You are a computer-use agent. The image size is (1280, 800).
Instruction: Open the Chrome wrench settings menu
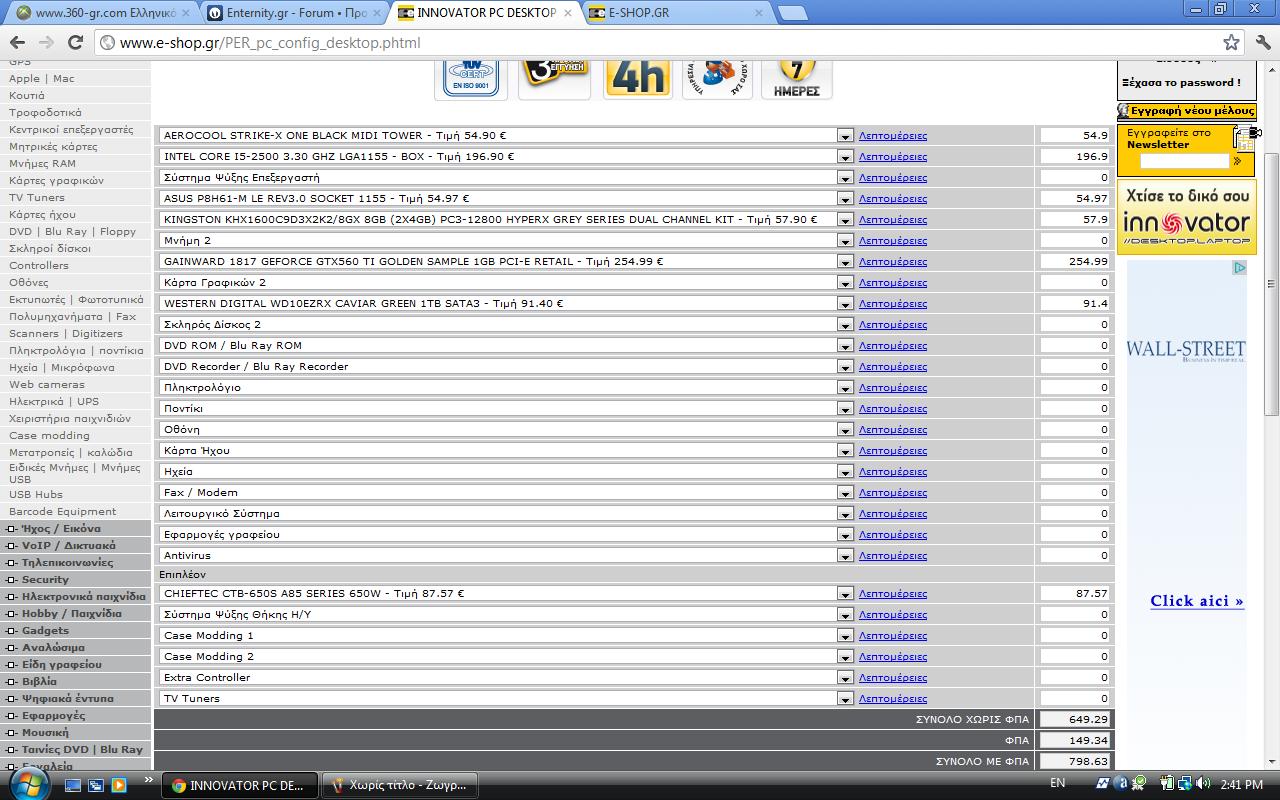coord(1261,42)
